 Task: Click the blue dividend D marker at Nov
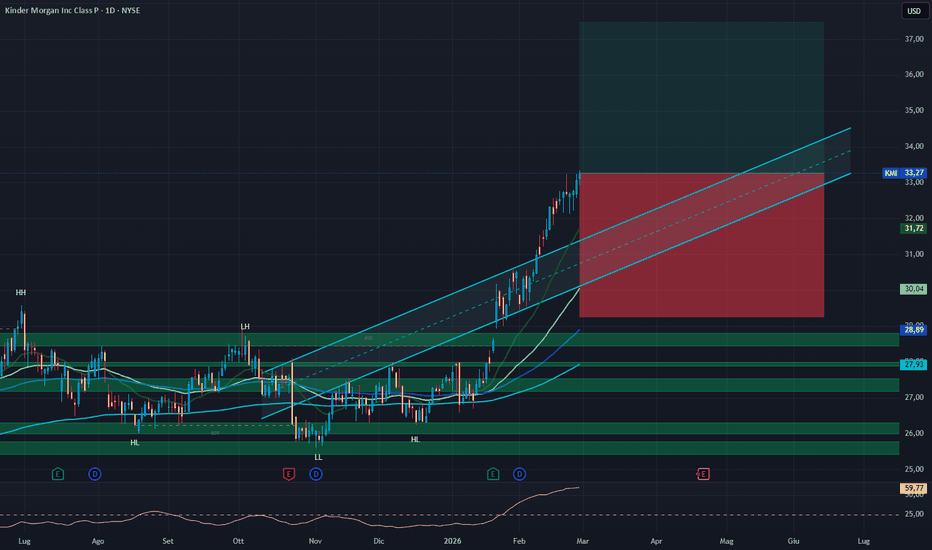tap(316, 474)
